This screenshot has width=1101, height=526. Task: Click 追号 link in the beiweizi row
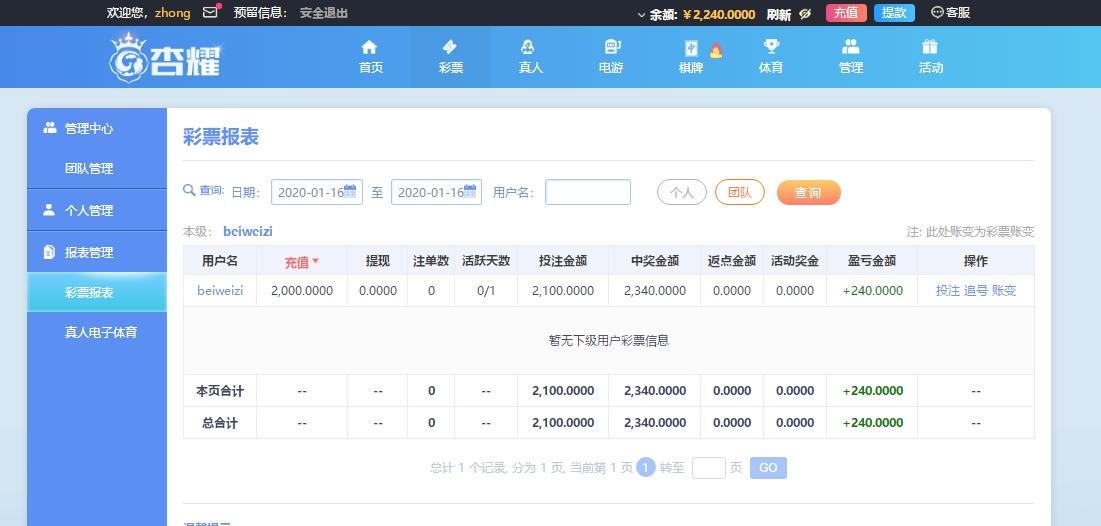click(x=976, y=290)
